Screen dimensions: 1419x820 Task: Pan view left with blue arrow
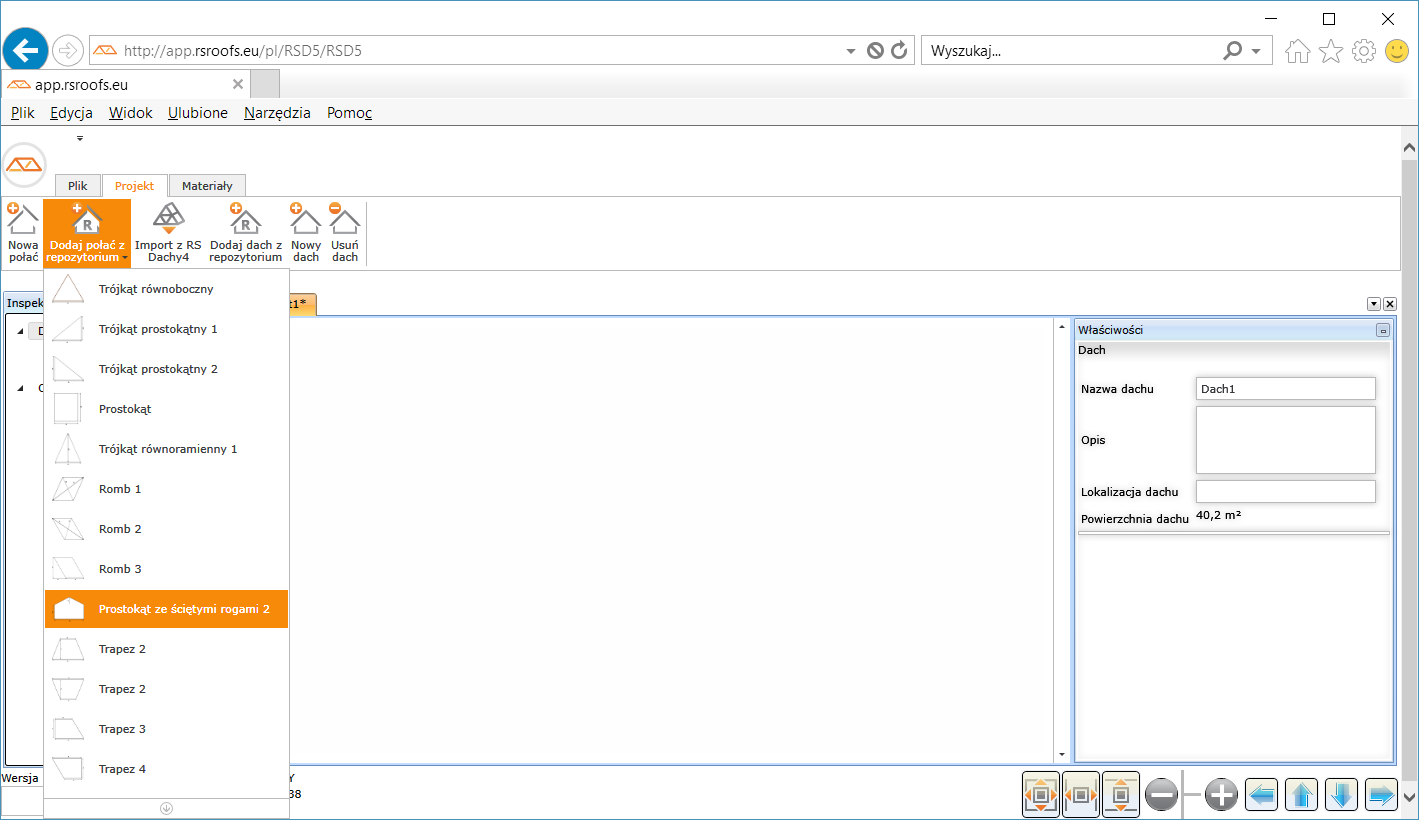click(1262, 795)
